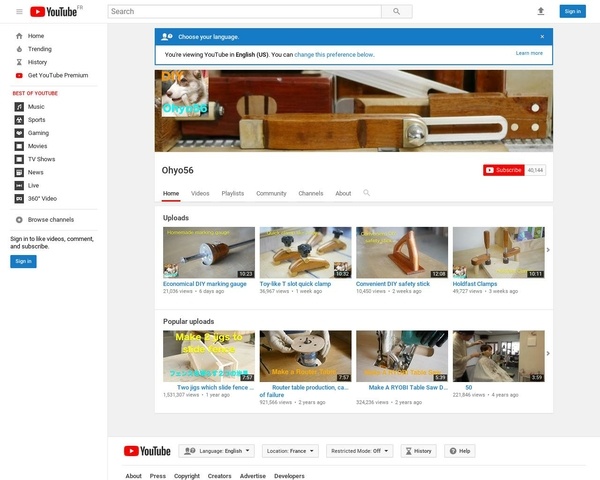The height and width of the screenshot is (480, 600).
Task: Click the Trending flame icon
Action: point(19,49)
